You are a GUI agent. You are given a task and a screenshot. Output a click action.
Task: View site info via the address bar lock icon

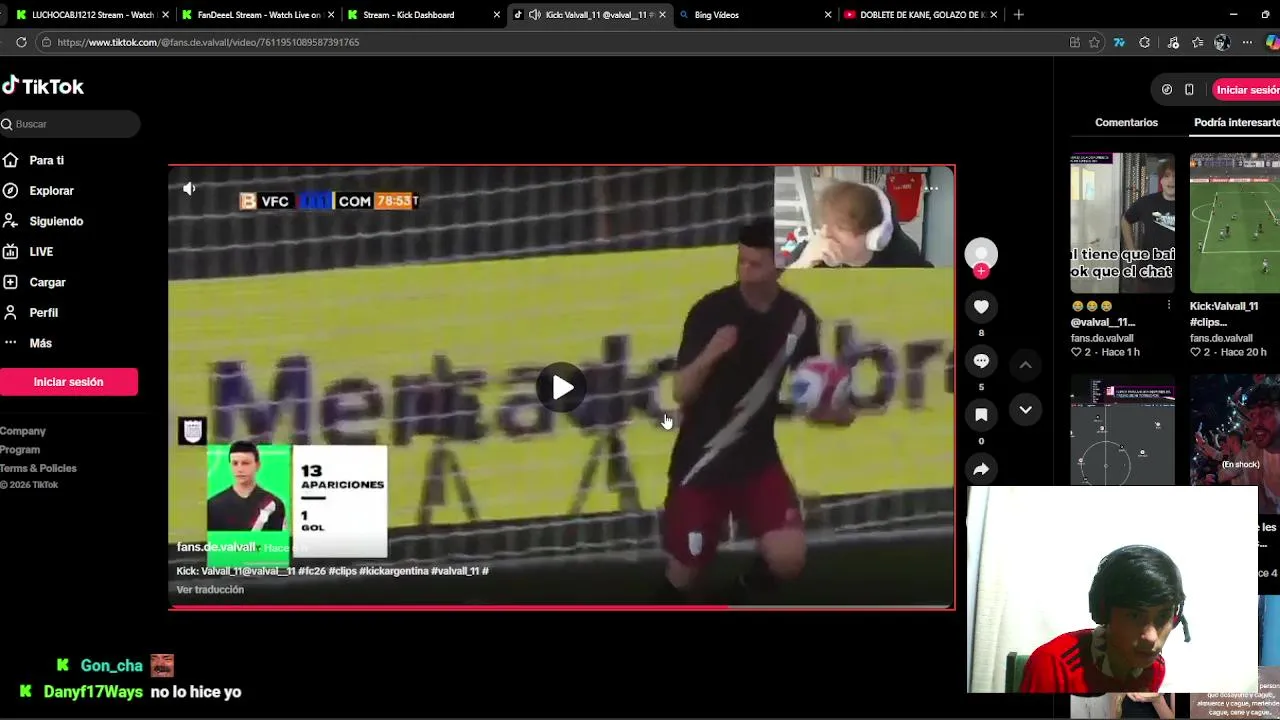click(x=46, y=42)
